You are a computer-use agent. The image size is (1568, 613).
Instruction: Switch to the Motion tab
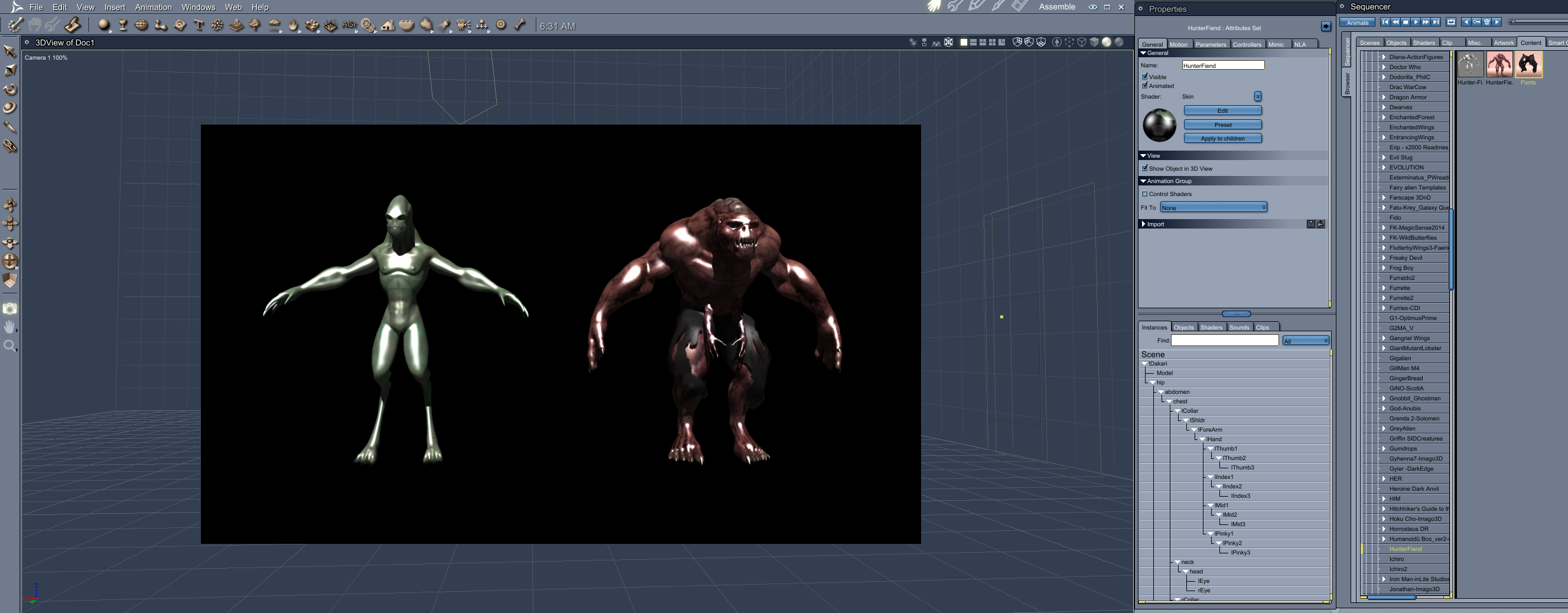pos(1179,44)
